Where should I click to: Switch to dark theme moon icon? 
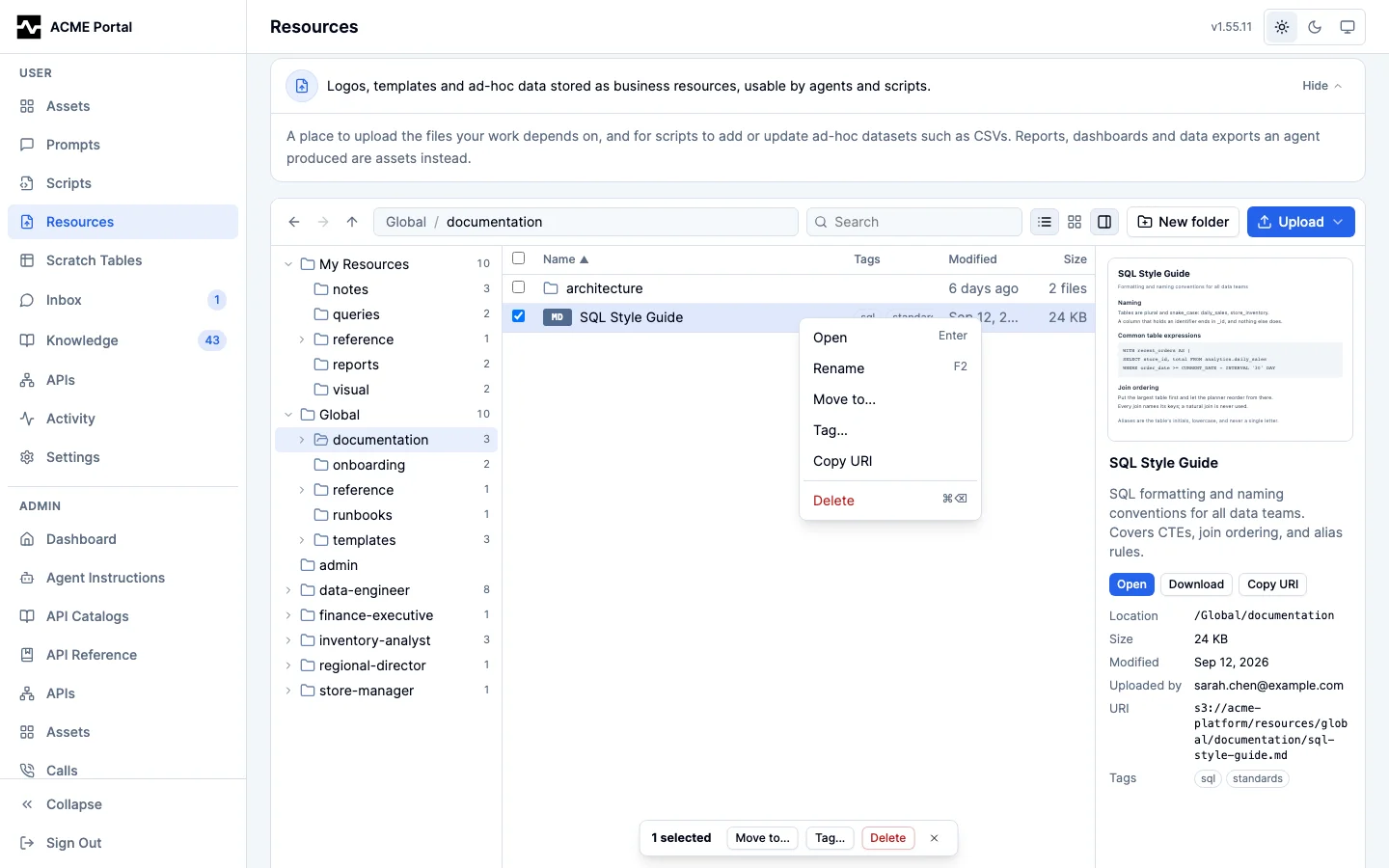[1315, 27]
